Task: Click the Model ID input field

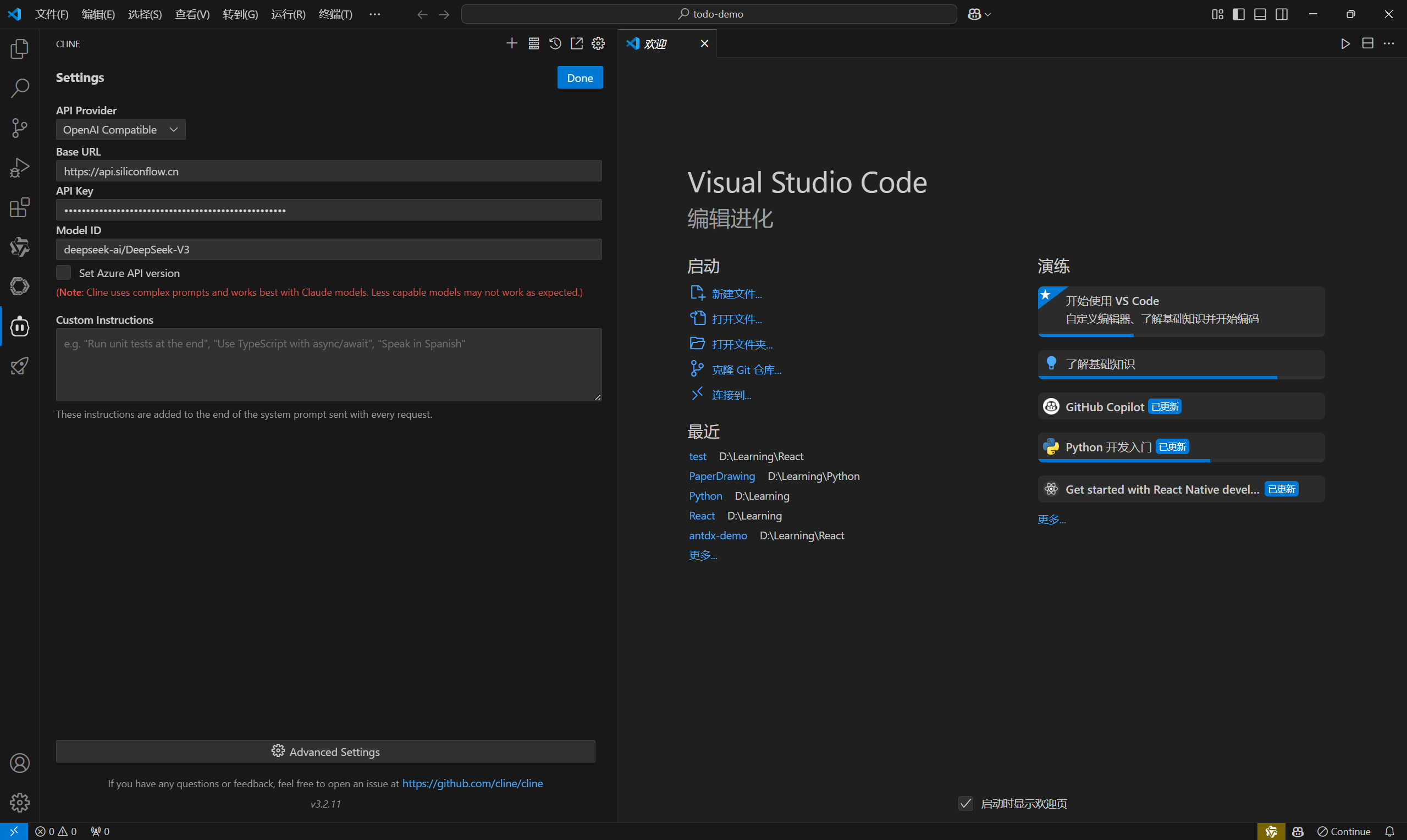Action: point(328,250)
